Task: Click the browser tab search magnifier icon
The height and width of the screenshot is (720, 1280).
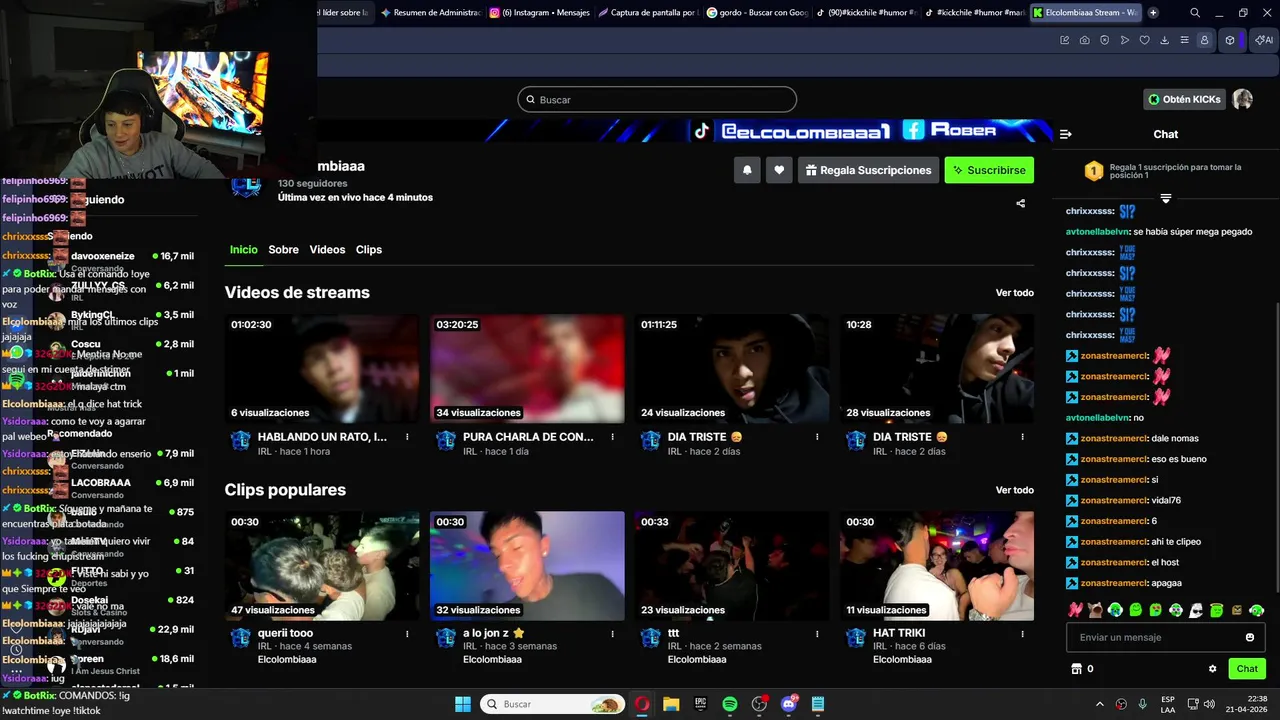Action: tap(1195, 13)
